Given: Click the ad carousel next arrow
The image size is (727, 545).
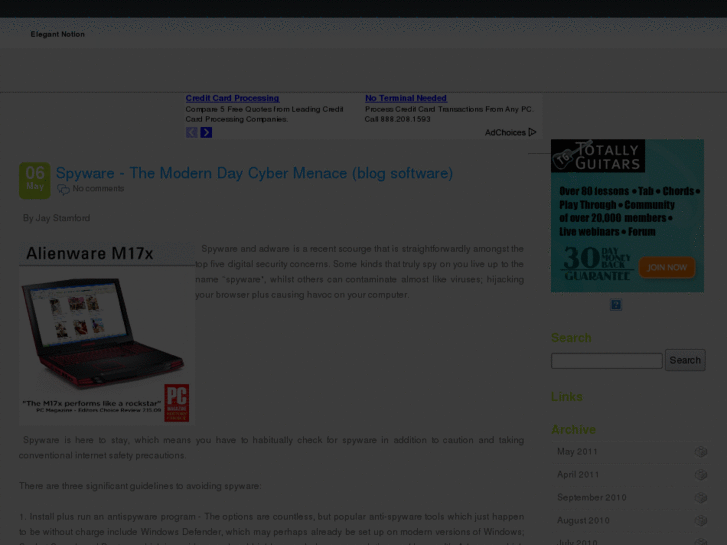Looking at the screenshot, I should pyautogui.click(x=206, y=133).
